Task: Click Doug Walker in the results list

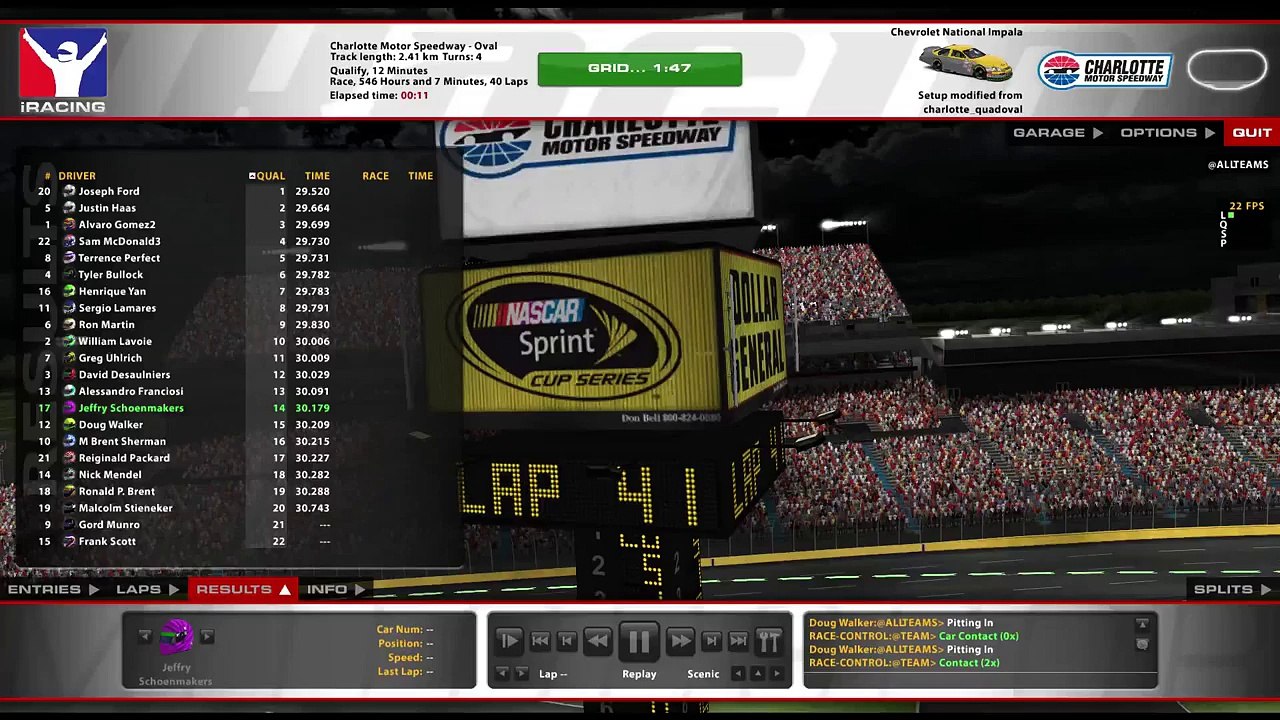Action: (111, 425)
